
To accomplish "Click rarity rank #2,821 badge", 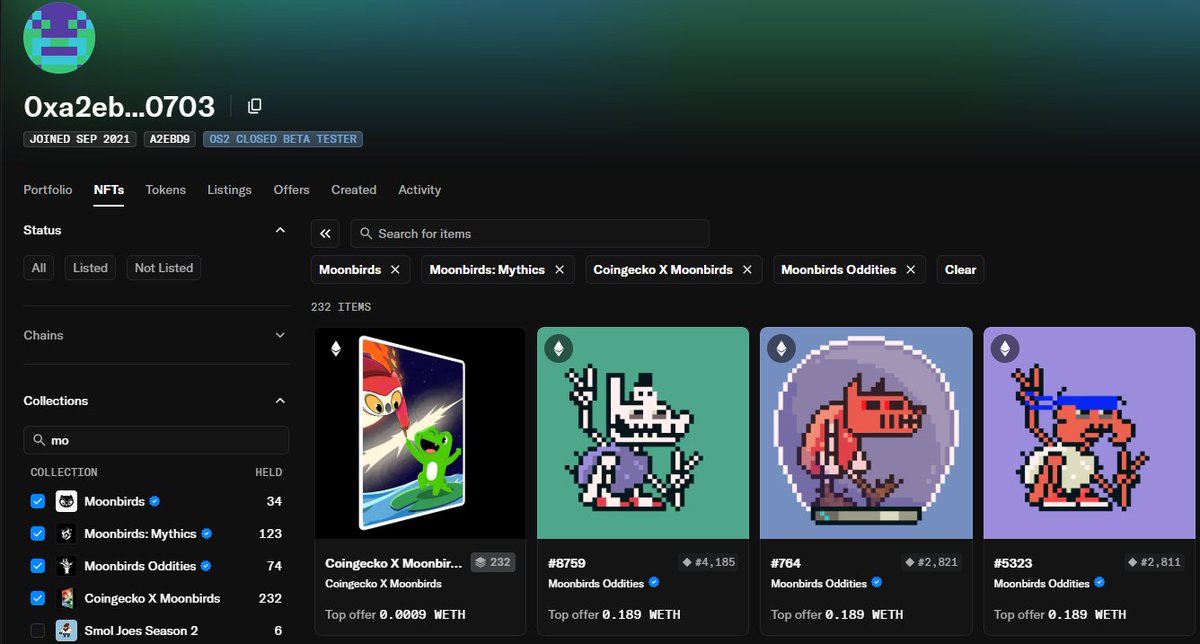I will pos(932,562).
